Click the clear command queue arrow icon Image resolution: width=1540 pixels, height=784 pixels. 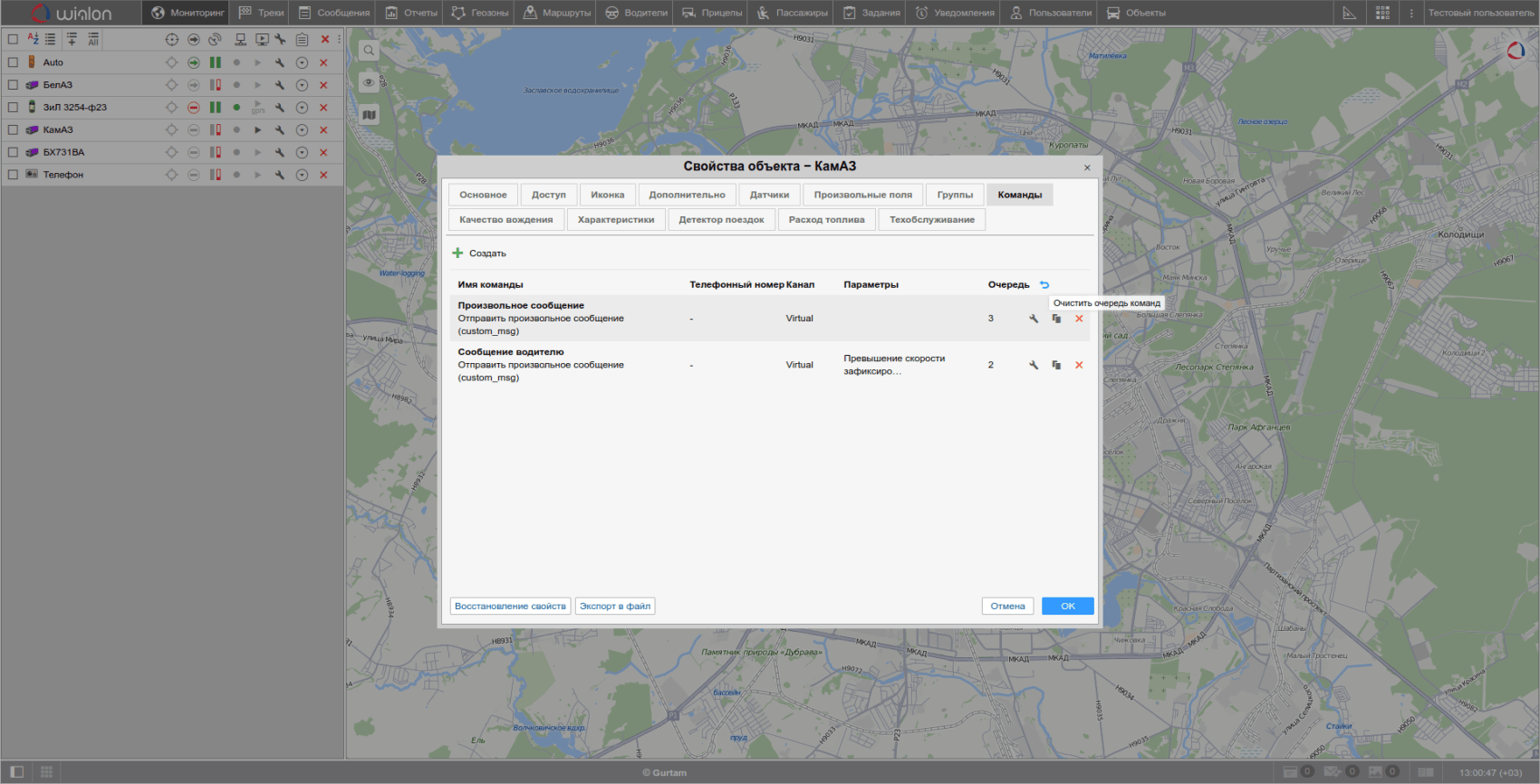click(1044, 284)
